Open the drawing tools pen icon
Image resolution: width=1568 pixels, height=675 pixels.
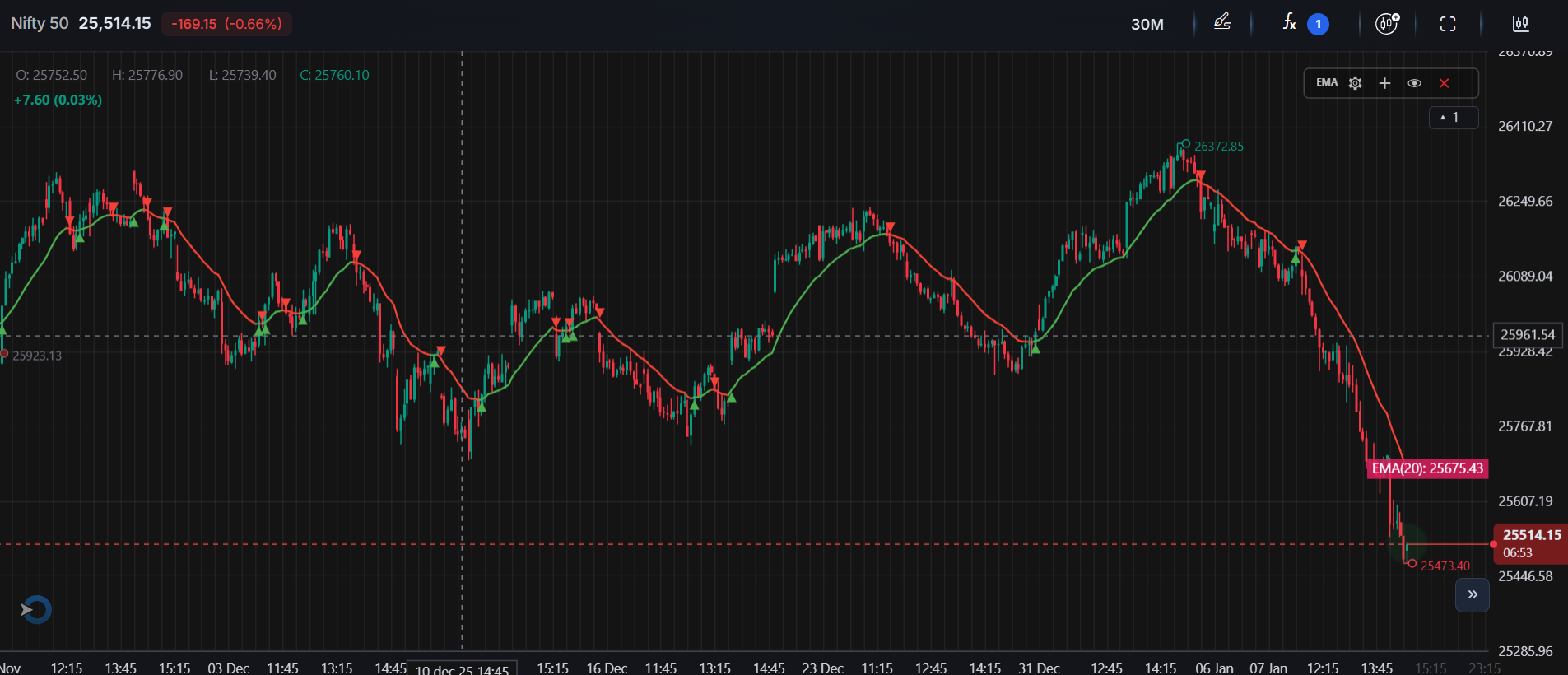click(x=1222, y=23)
